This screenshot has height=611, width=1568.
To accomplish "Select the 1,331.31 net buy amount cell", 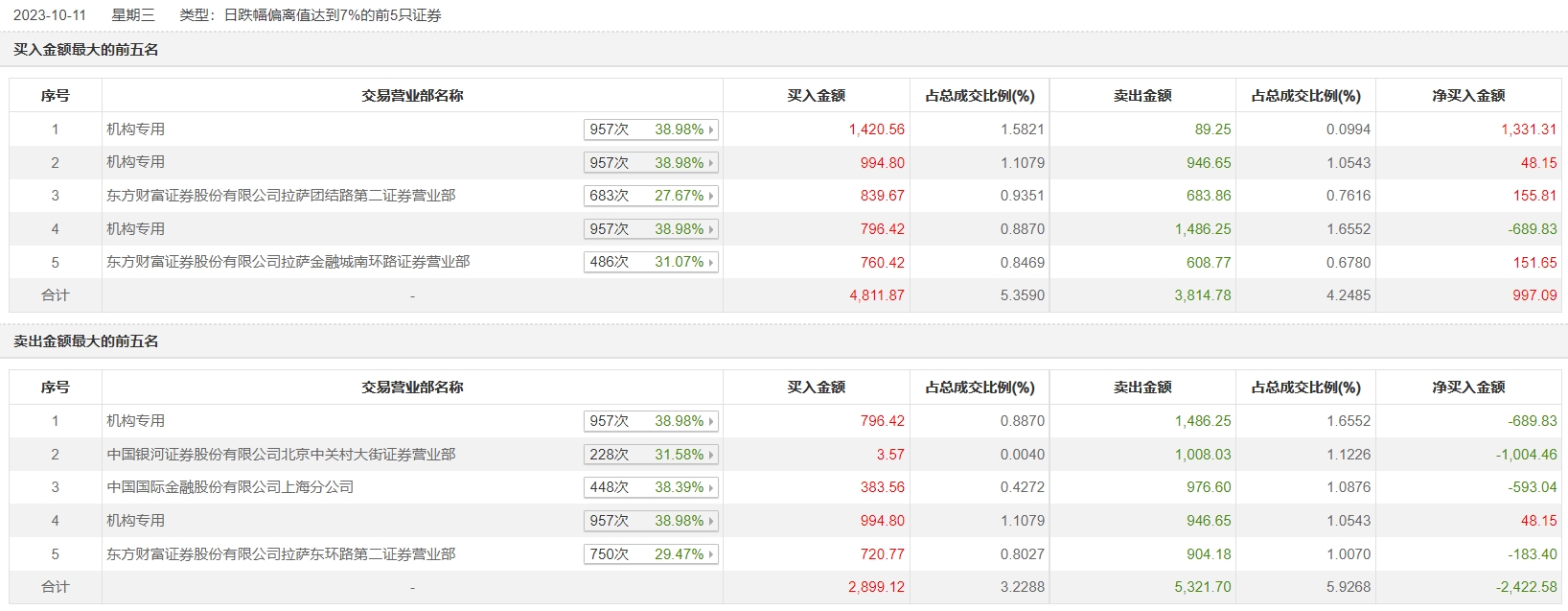I will click(x=1529, y=129).
